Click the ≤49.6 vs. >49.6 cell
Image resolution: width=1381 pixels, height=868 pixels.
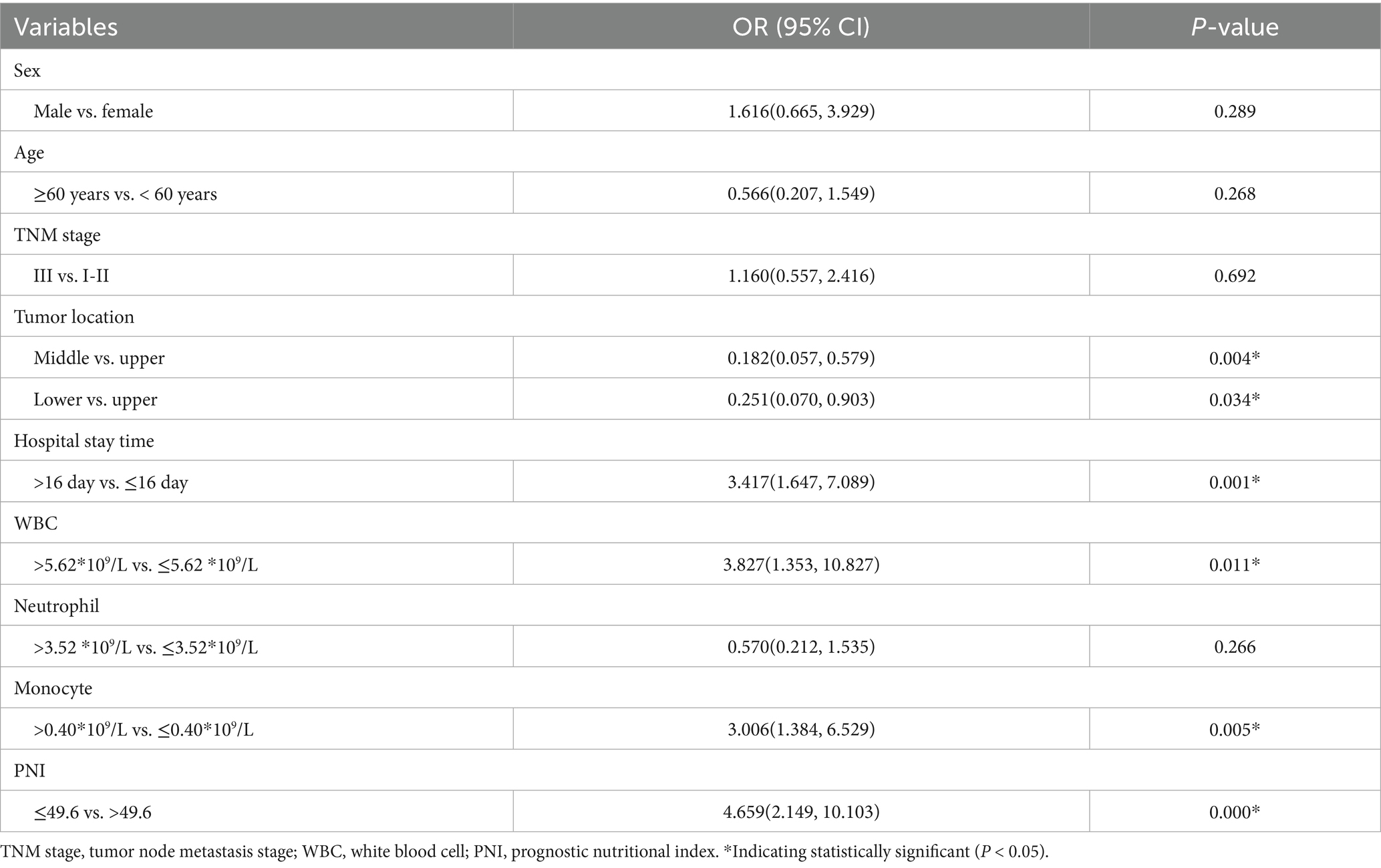click(x=92, y=812)
